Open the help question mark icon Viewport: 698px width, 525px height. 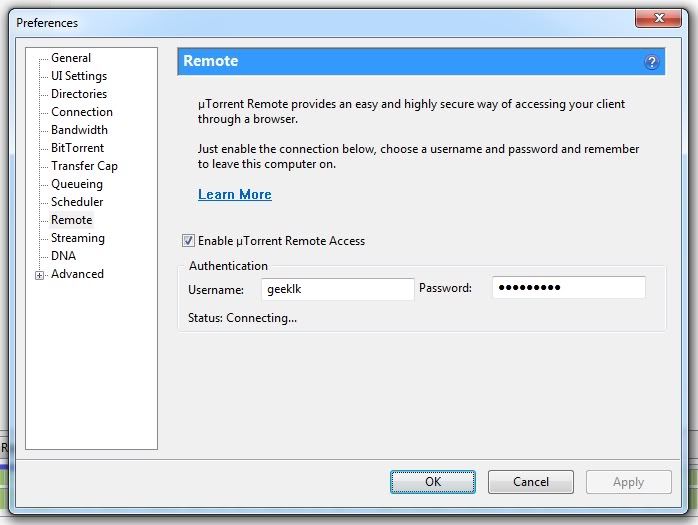651,62
